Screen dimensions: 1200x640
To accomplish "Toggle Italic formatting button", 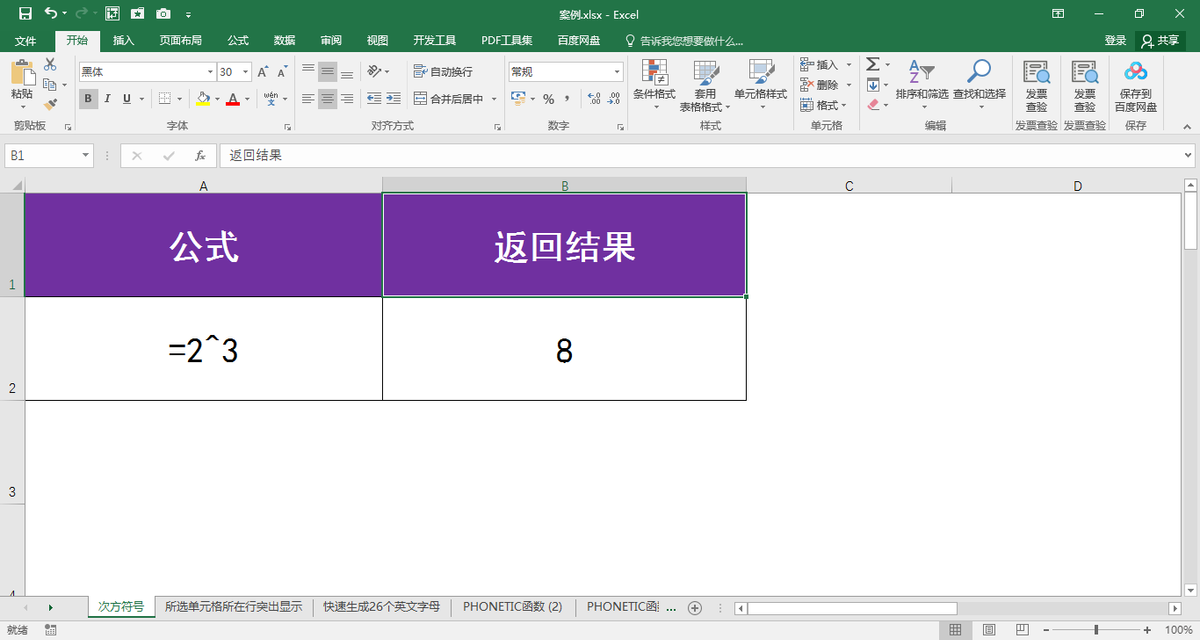I will pos(108,99).
